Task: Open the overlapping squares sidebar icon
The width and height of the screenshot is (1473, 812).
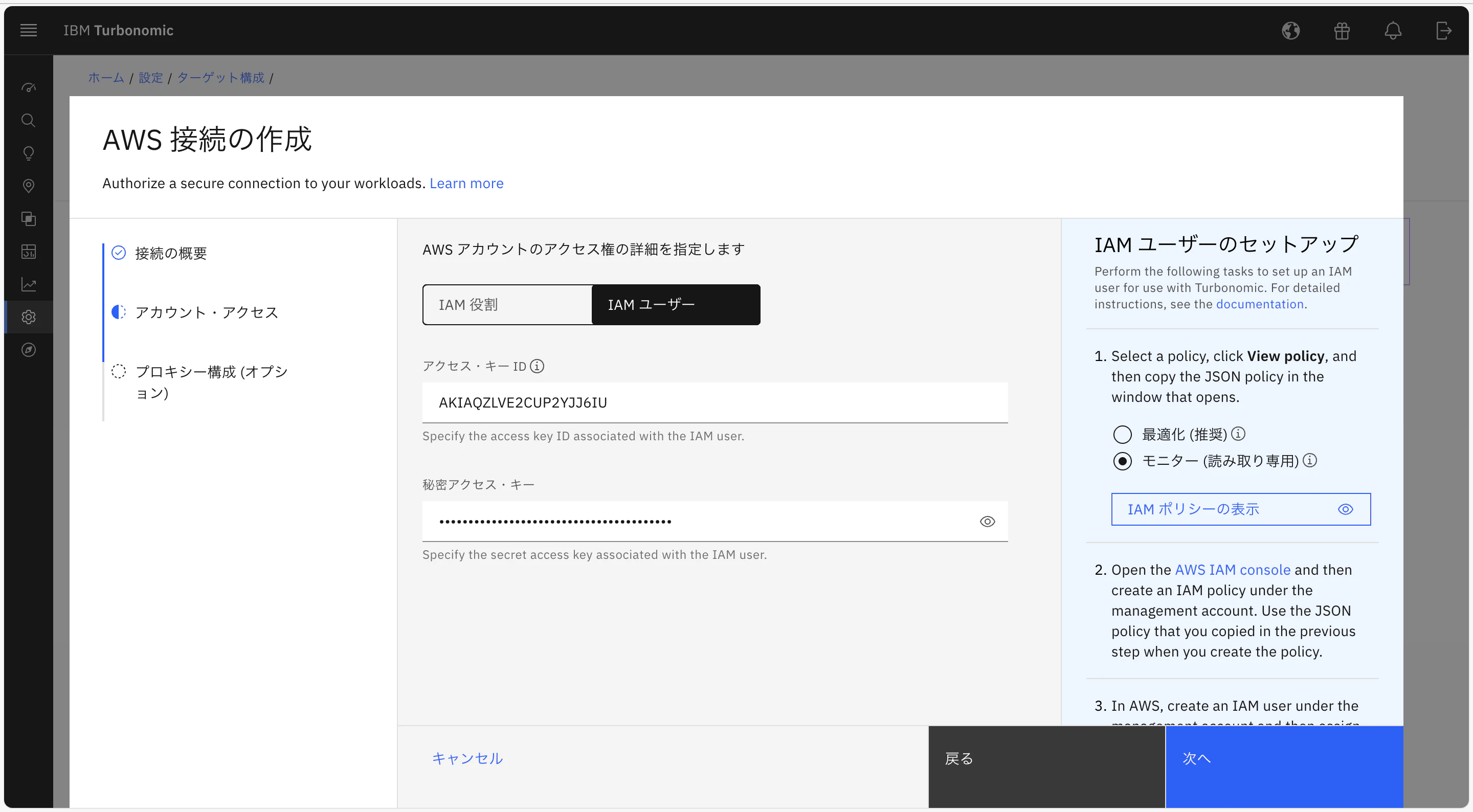Action: [x=29, y=218]
